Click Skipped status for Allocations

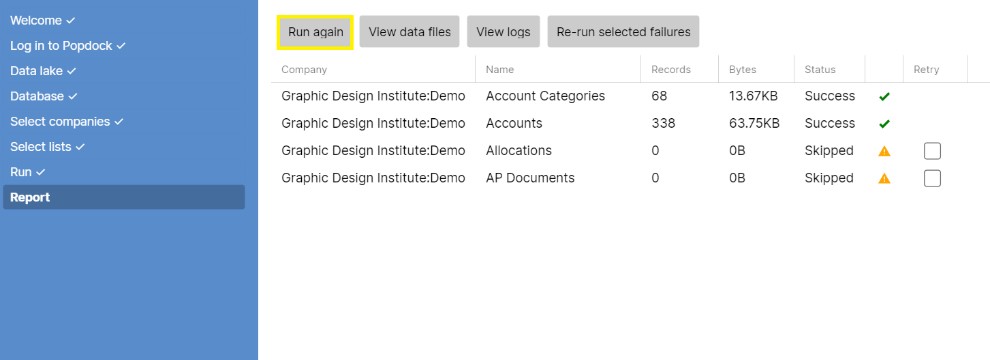pos(829,150)
